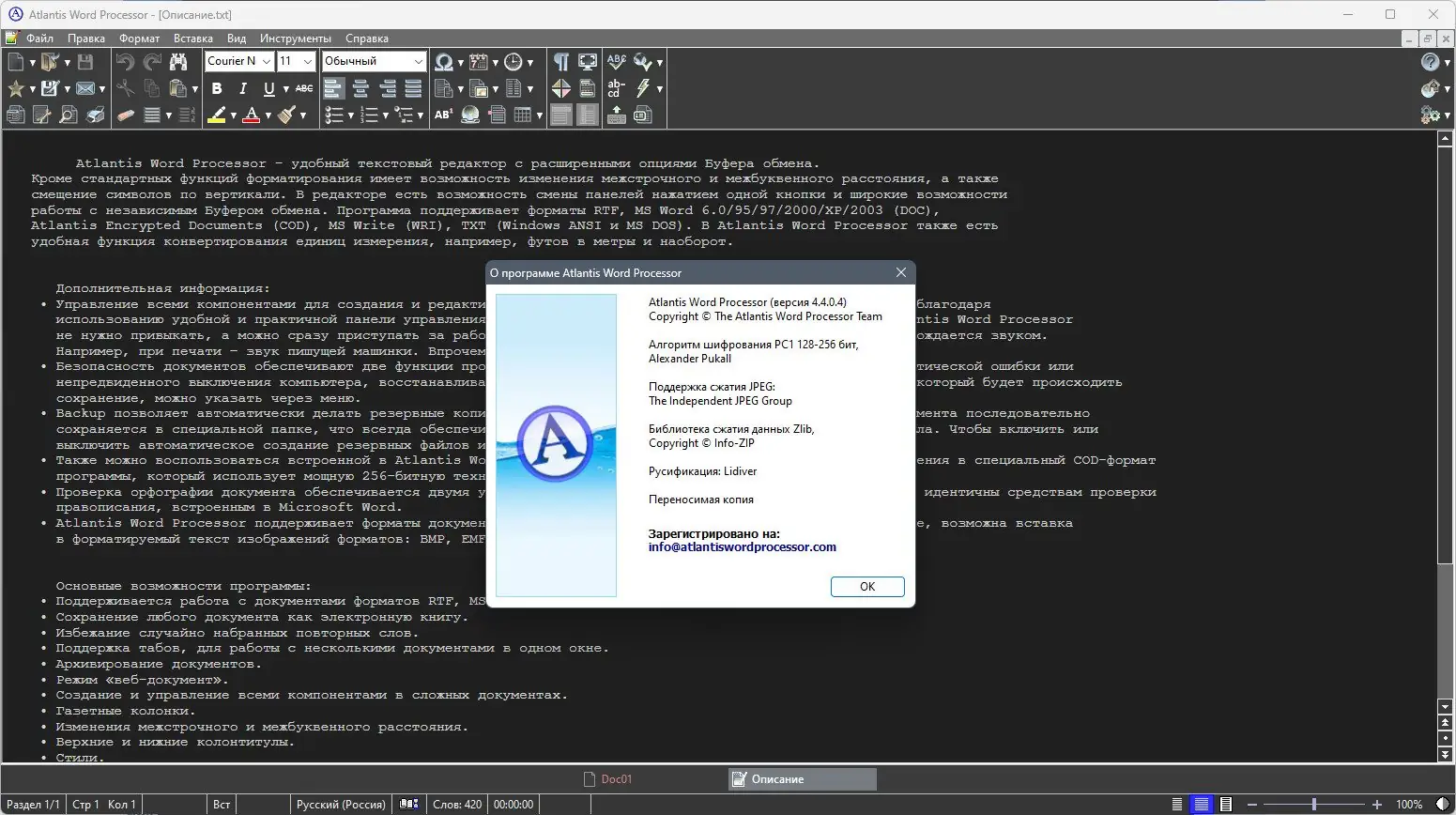Click the Redo arrow icon

[x=152, y=62]
